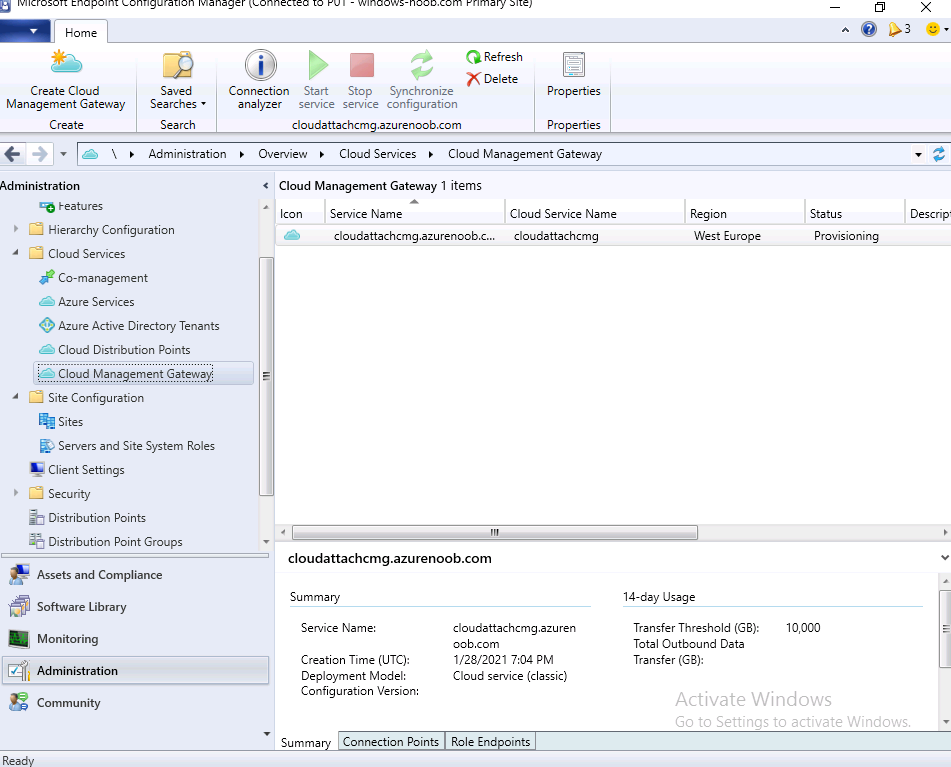Collapse the Cloud Services folder
Image resolution: width=951 pixels, height=767 pixels.
point(16,253)
